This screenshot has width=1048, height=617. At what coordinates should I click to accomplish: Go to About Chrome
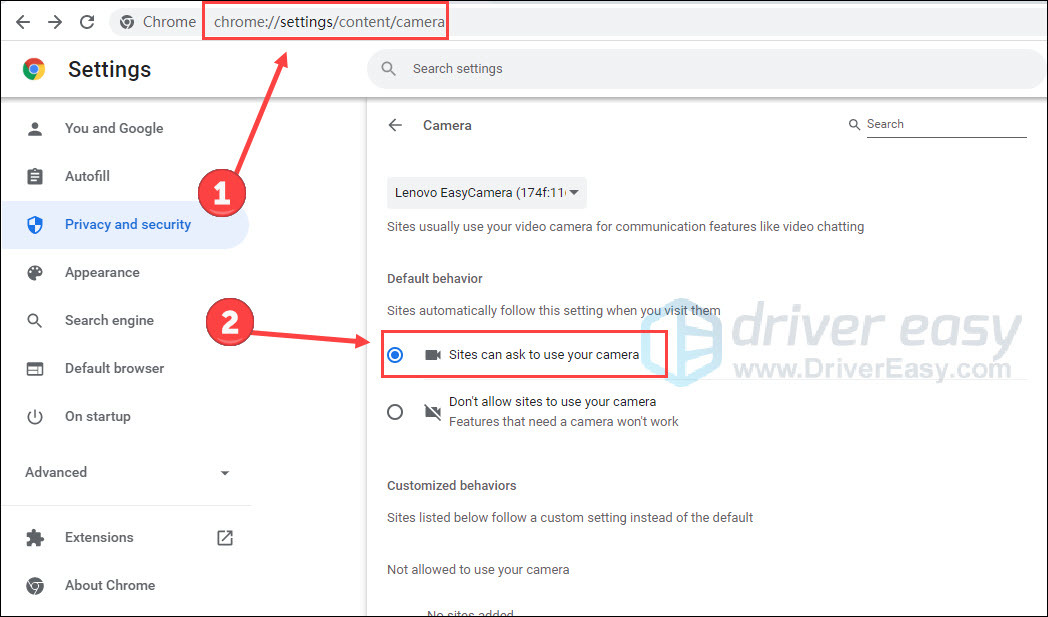[x=110, y=585]
